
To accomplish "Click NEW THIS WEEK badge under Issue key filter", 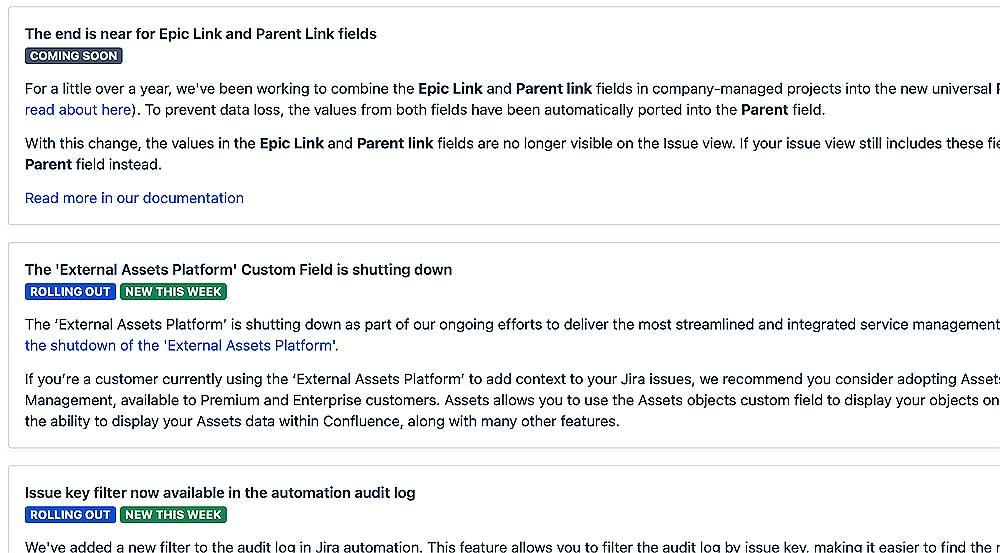I will click(x=173, y=515).
